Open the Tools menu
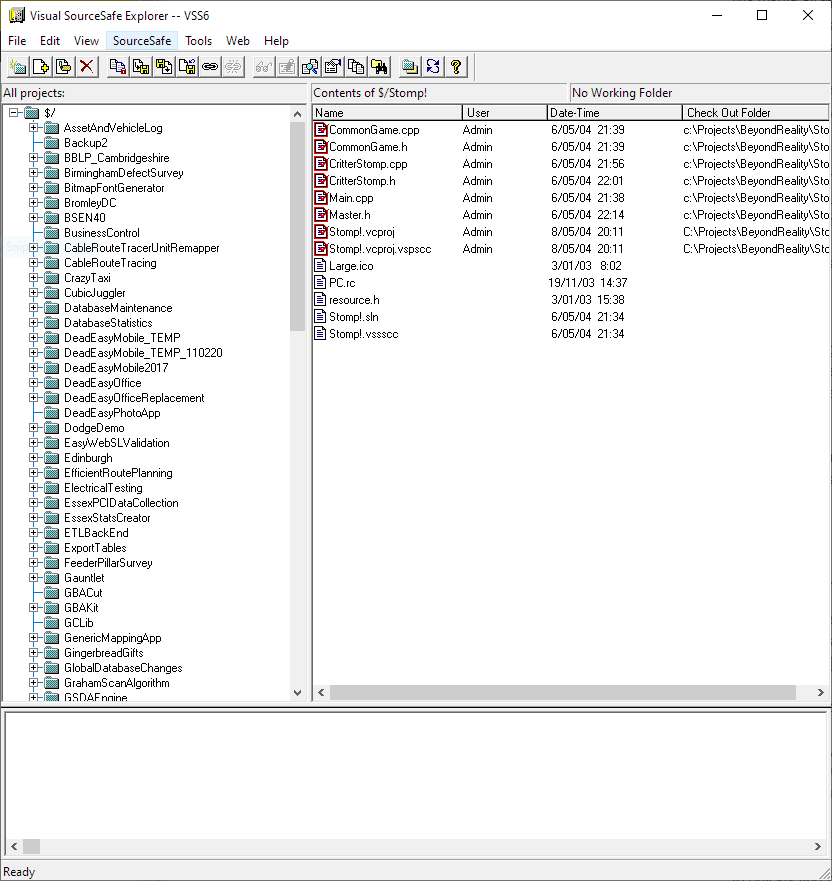 tap(198, 41)
